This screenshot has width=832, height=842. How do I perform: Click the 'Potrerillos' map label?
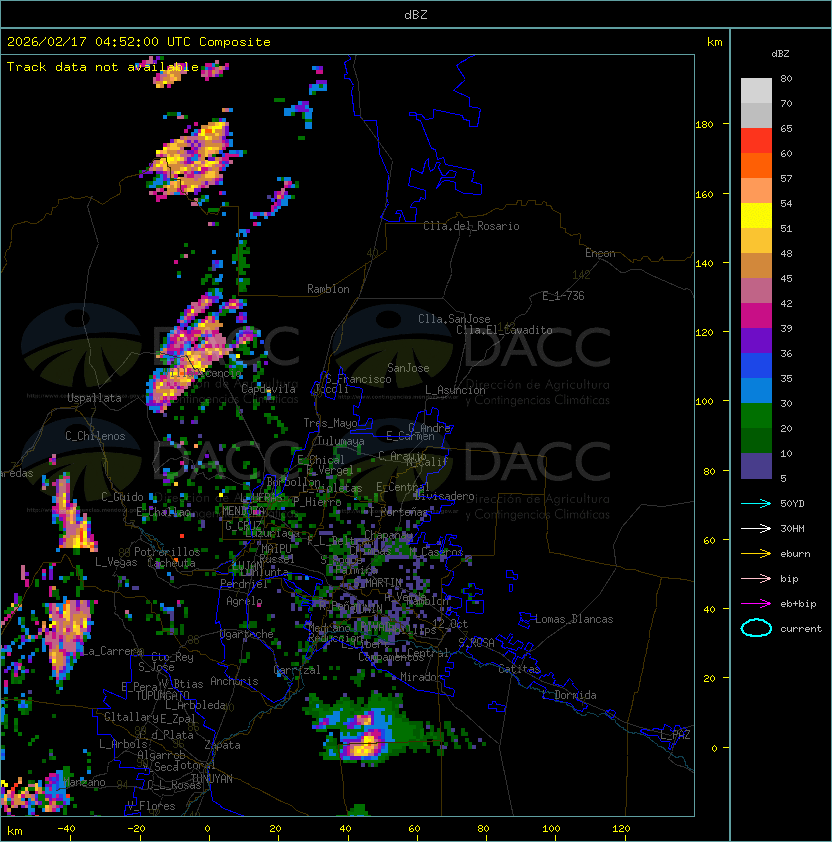click(167, 552)
